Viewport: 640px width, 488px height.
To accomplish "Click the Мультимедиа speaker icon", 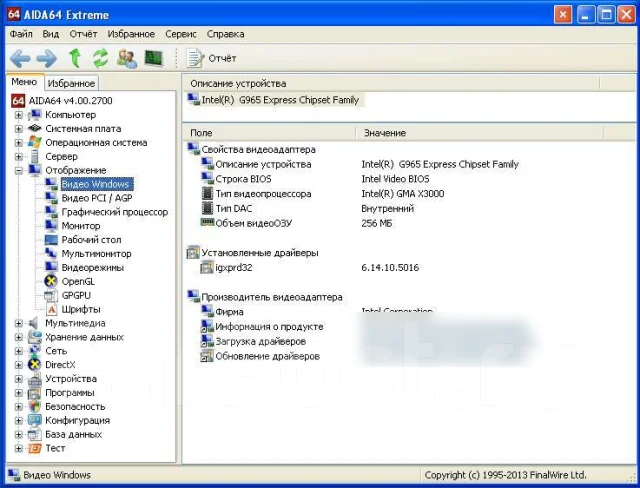I will point(34,323).
